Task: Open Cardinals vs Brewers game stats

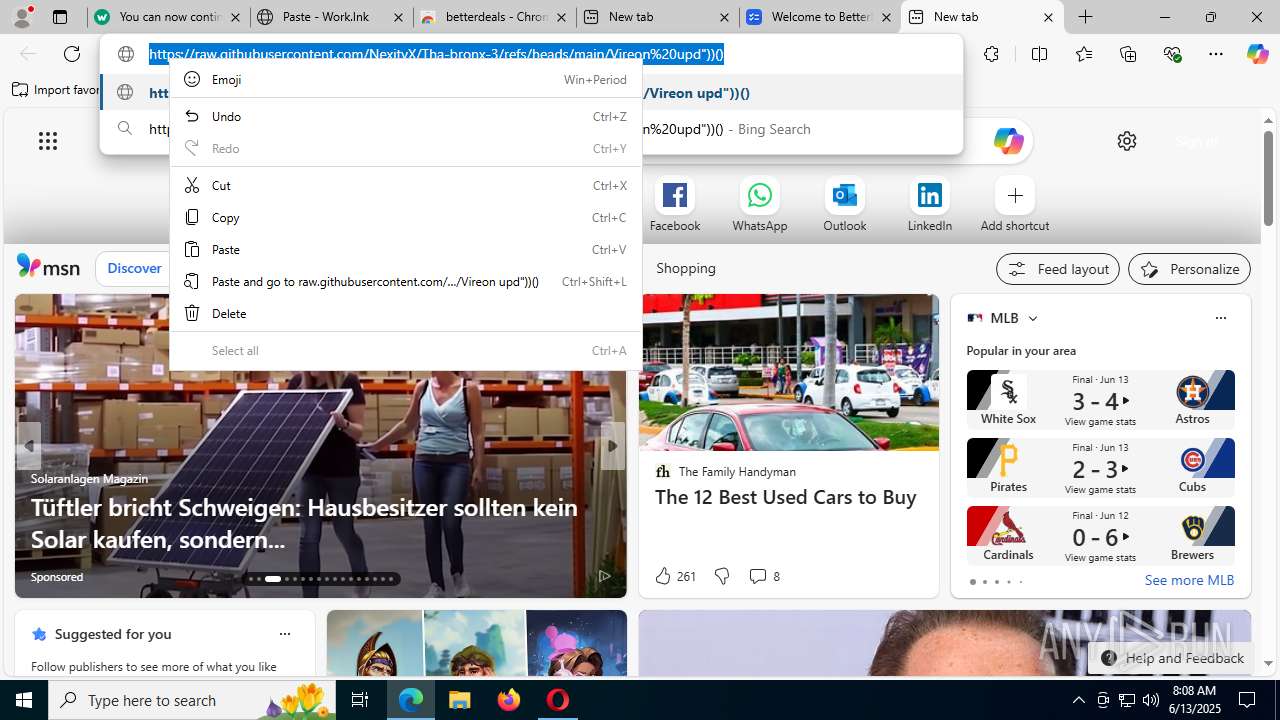Action: 1100,536
